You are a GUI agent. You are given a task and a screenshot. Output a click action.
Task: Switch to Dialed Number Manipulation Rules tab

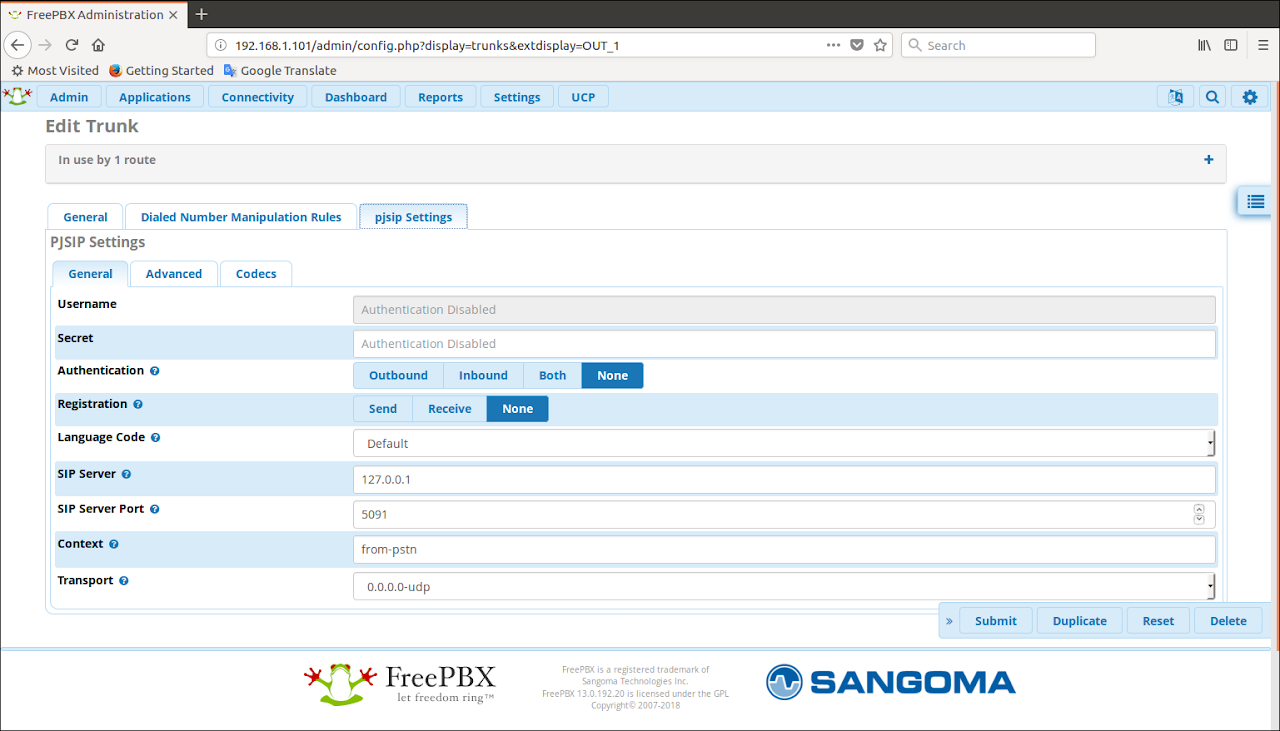point(241,217)
